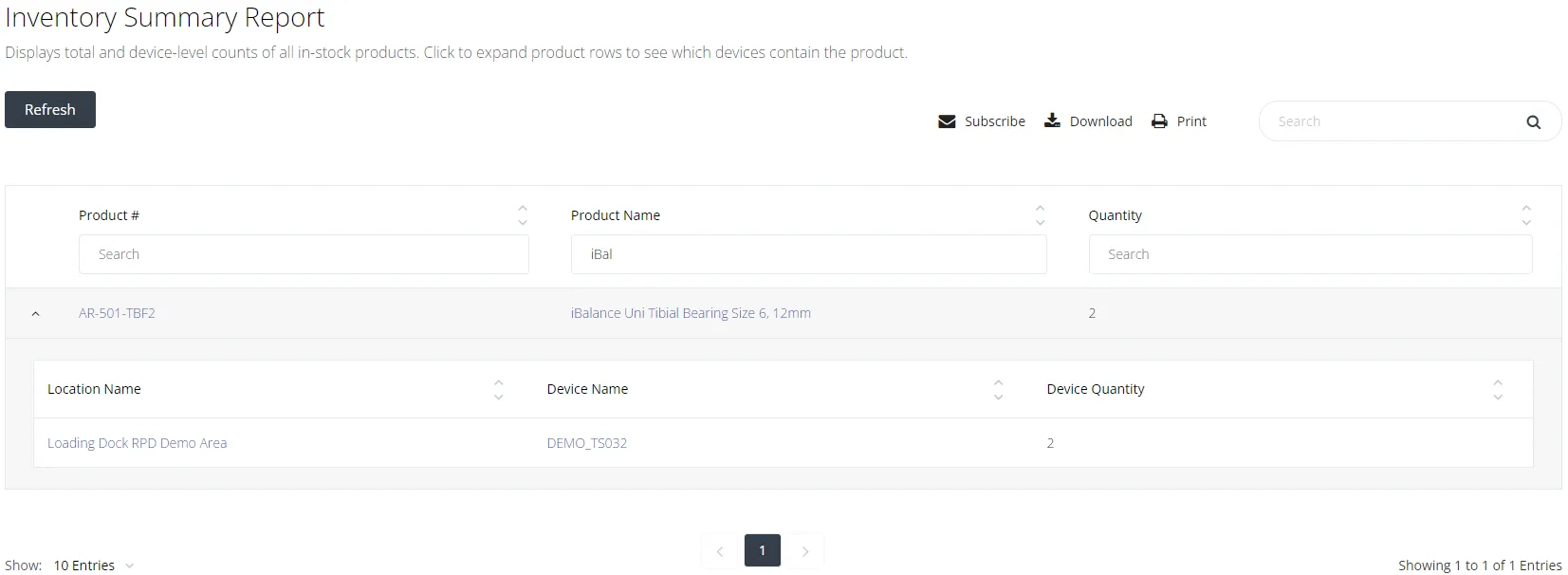Select page 1 in pagination
This screenshot has width=1568, height=575.
coord(763,550)
